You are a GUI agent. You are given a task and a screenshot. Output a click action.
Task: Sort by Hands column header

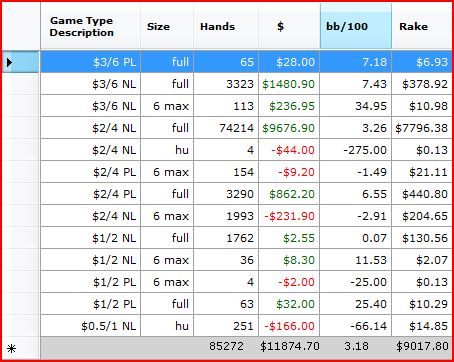[x=226, y=26]
